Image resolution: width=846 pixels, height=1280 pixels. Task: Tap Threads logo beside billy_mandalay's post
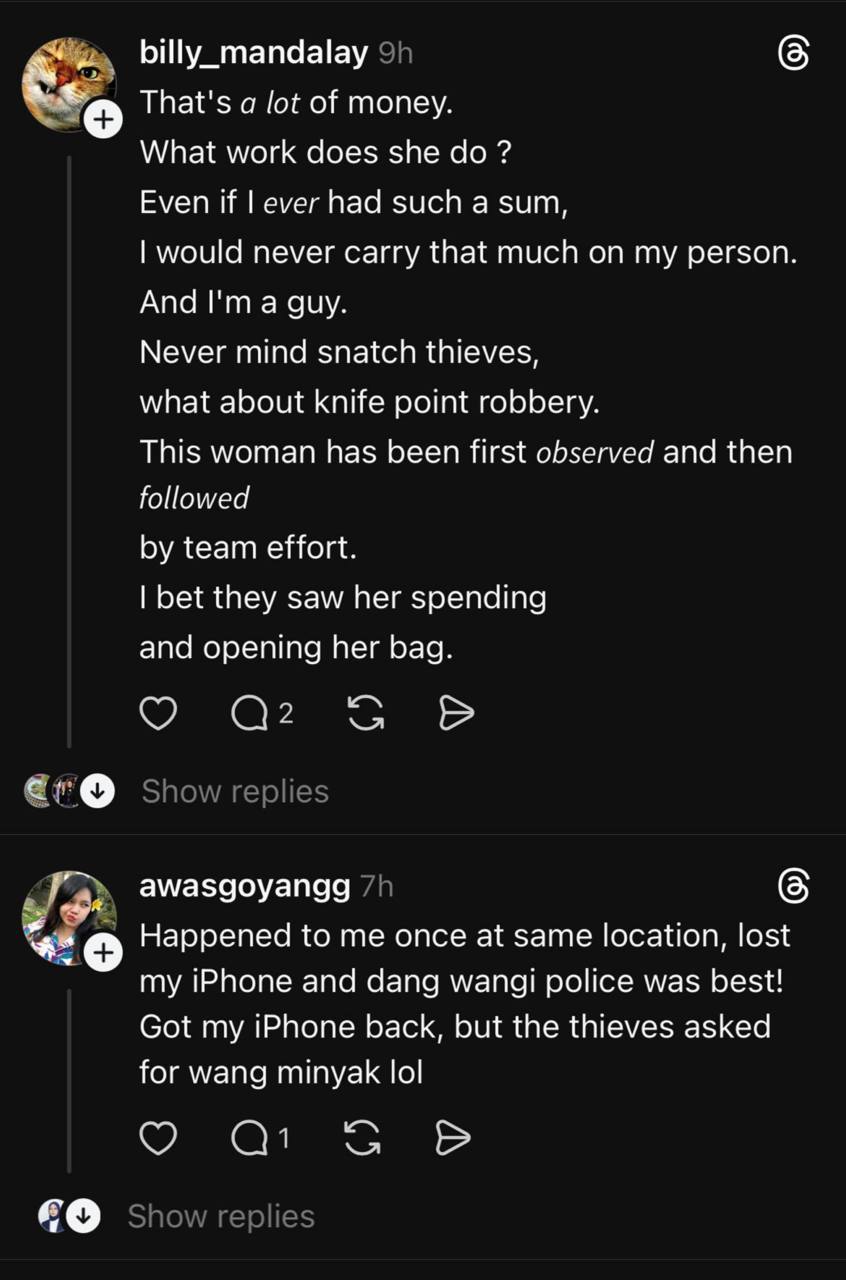(x=793, y=54)
